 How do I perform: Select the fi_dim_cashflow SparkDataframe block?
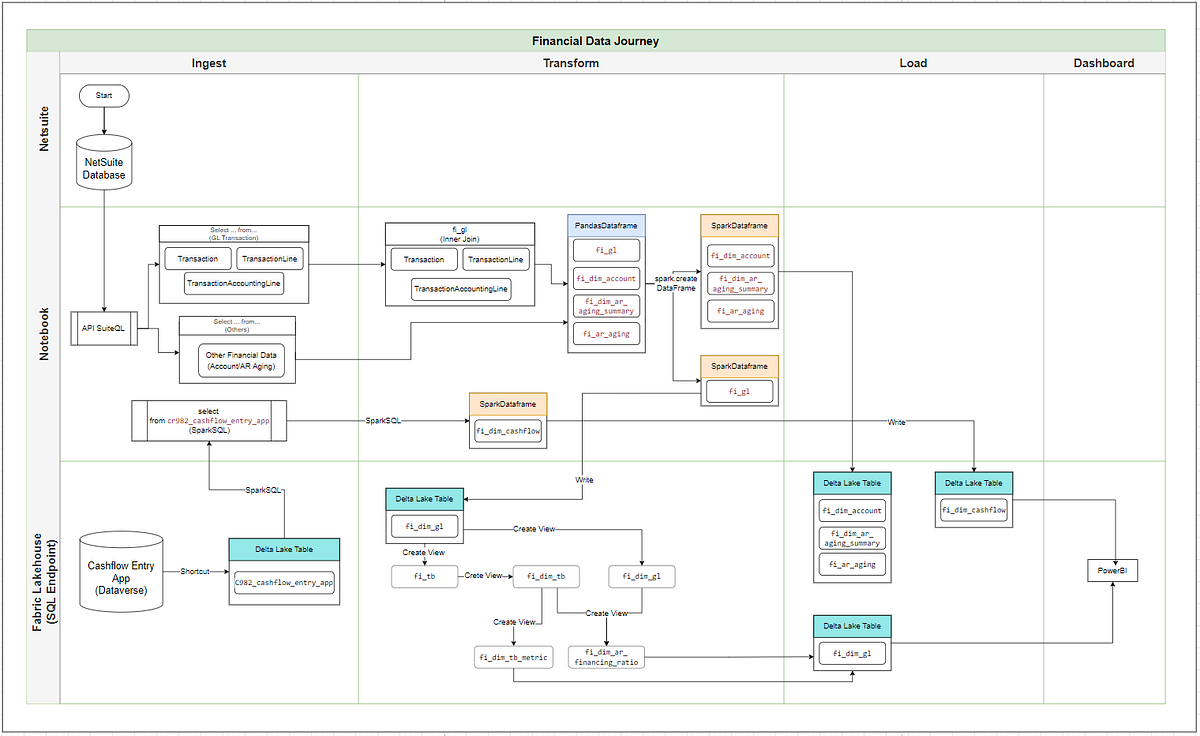tap(507, 431)
